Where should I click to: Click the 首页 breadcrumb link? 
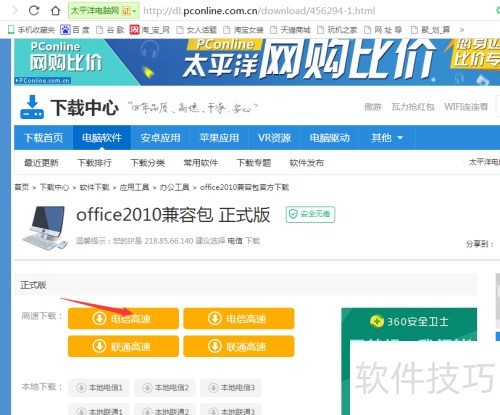22,187
